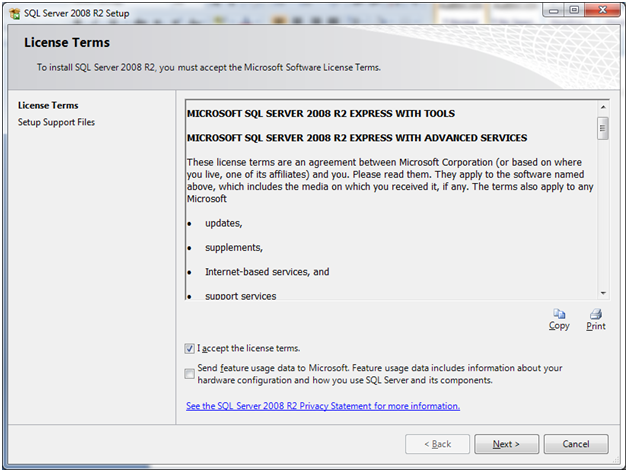Click the 'support services' bullet item
This screenshot has width=628, height=472.
[x=241, y=296]
